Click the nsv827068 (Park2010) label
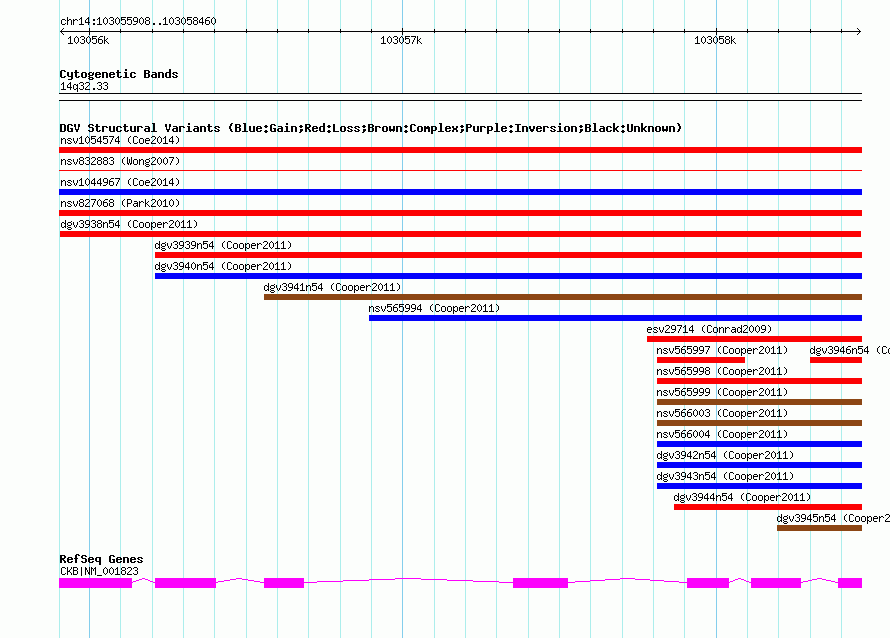The height and width of the screenshot is (638, 890). [x=120, y=203]
